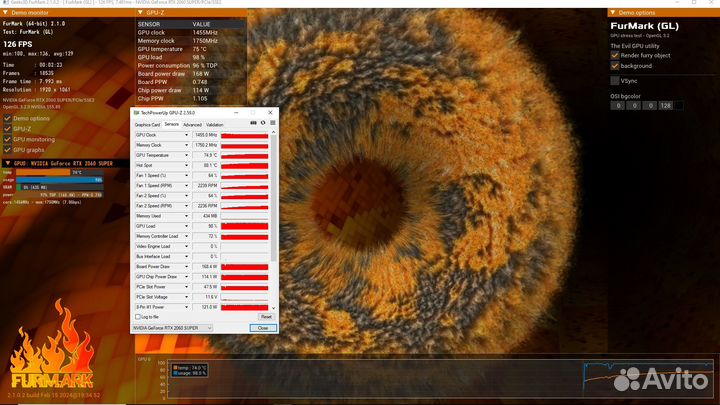Click the OSI bgcolor preview swatch

point(679,106)
